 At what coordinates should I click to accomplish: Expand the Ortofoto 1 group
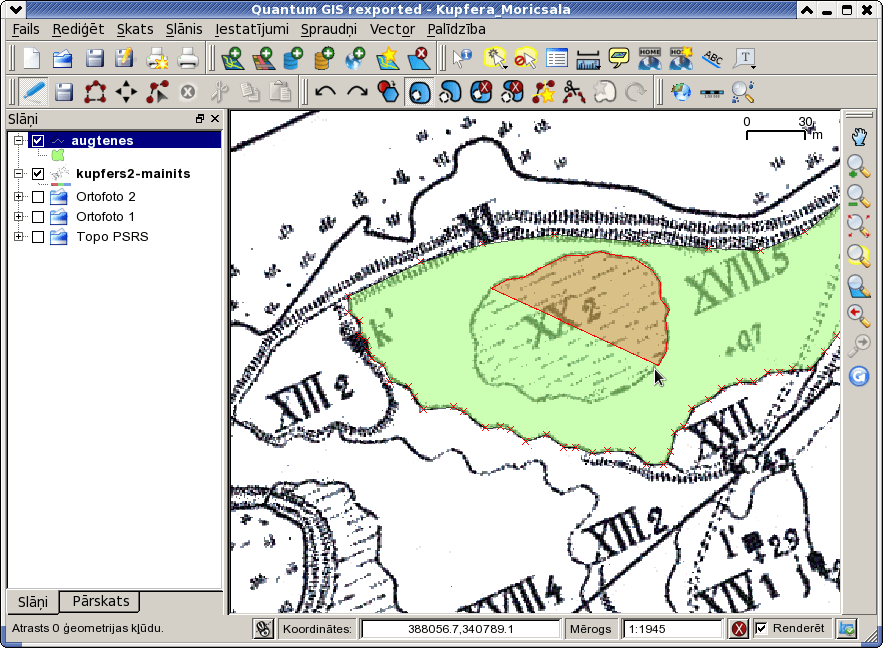click(19, 216)
